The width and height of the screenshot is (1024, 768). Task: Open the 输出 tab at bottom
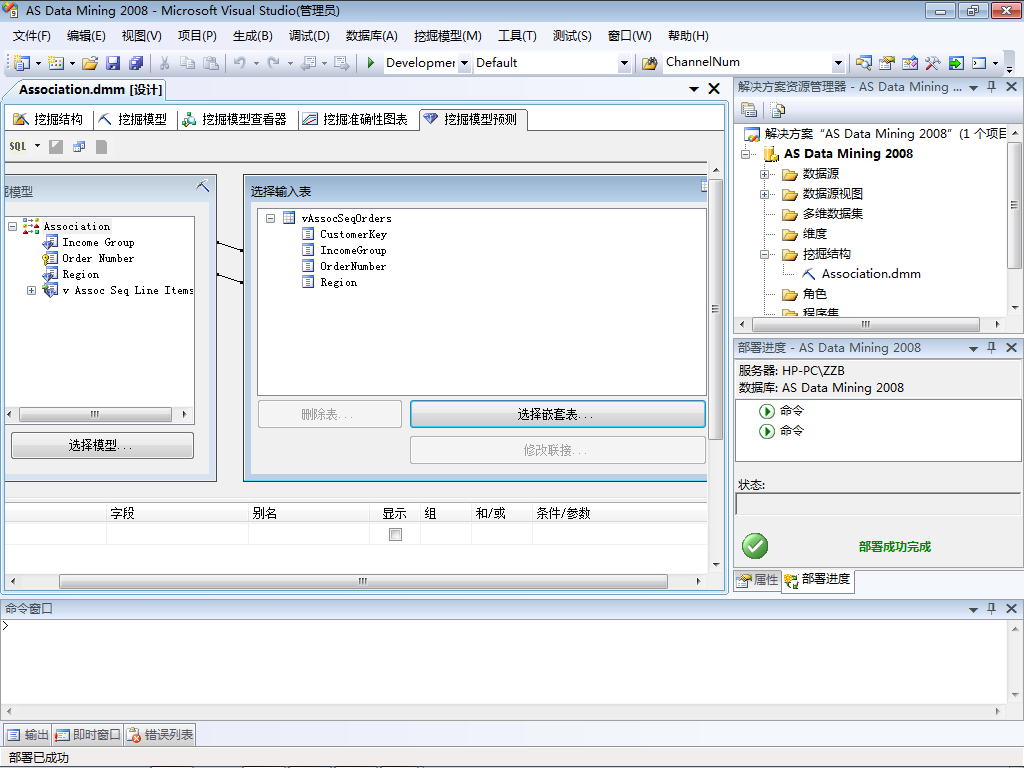pyautogui.click(x=28, y=735)
